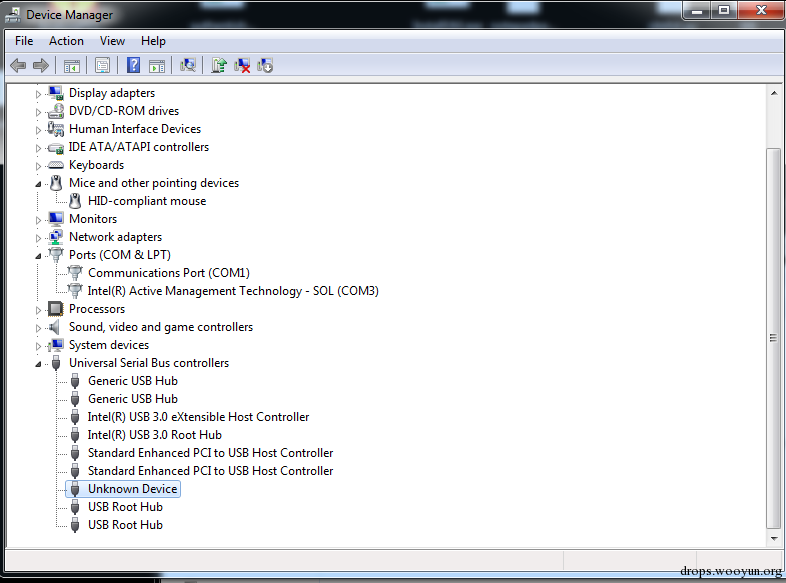Click the HID-compliant mouse device icon

[75, 201]
